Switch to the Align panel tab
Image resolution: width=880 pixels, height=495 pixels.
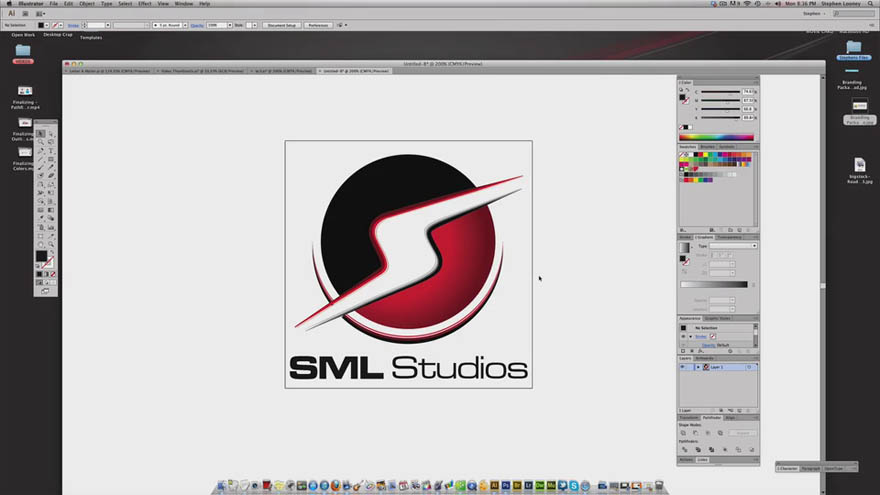click(730, 418)
